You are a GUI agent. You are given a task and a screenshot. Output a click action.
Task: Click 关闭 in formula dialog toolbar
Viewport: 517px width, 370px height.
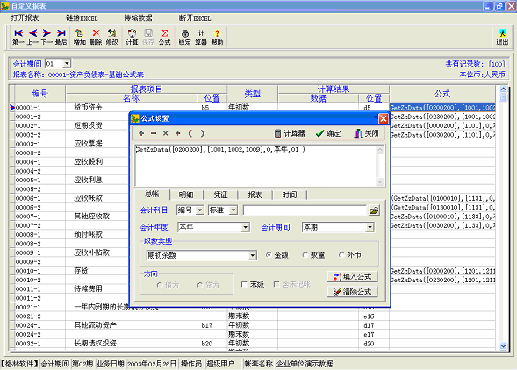coord(366,134)
